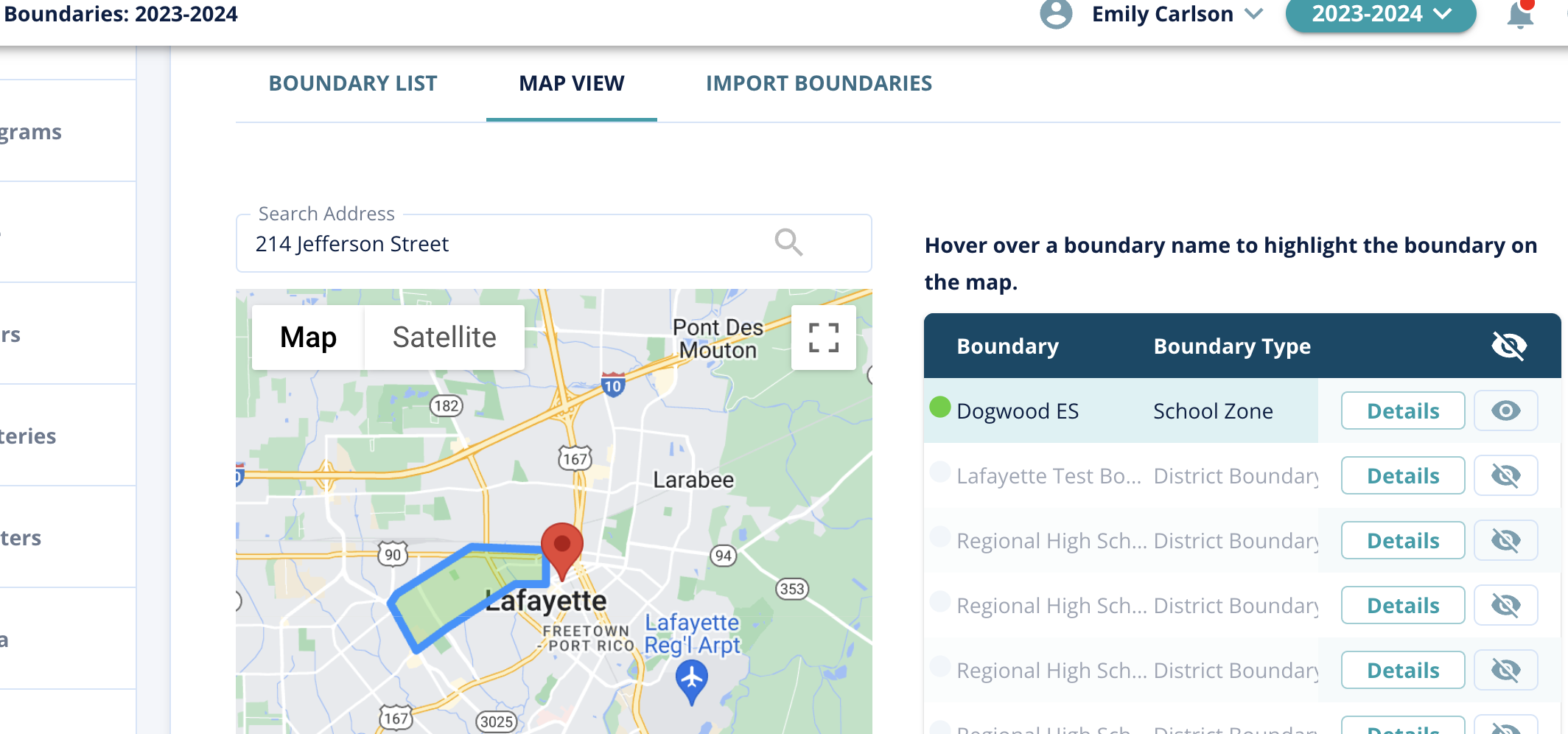Click the green Dogwood ES color dot
Screen dimensions: 1568x734
(940, 407)
